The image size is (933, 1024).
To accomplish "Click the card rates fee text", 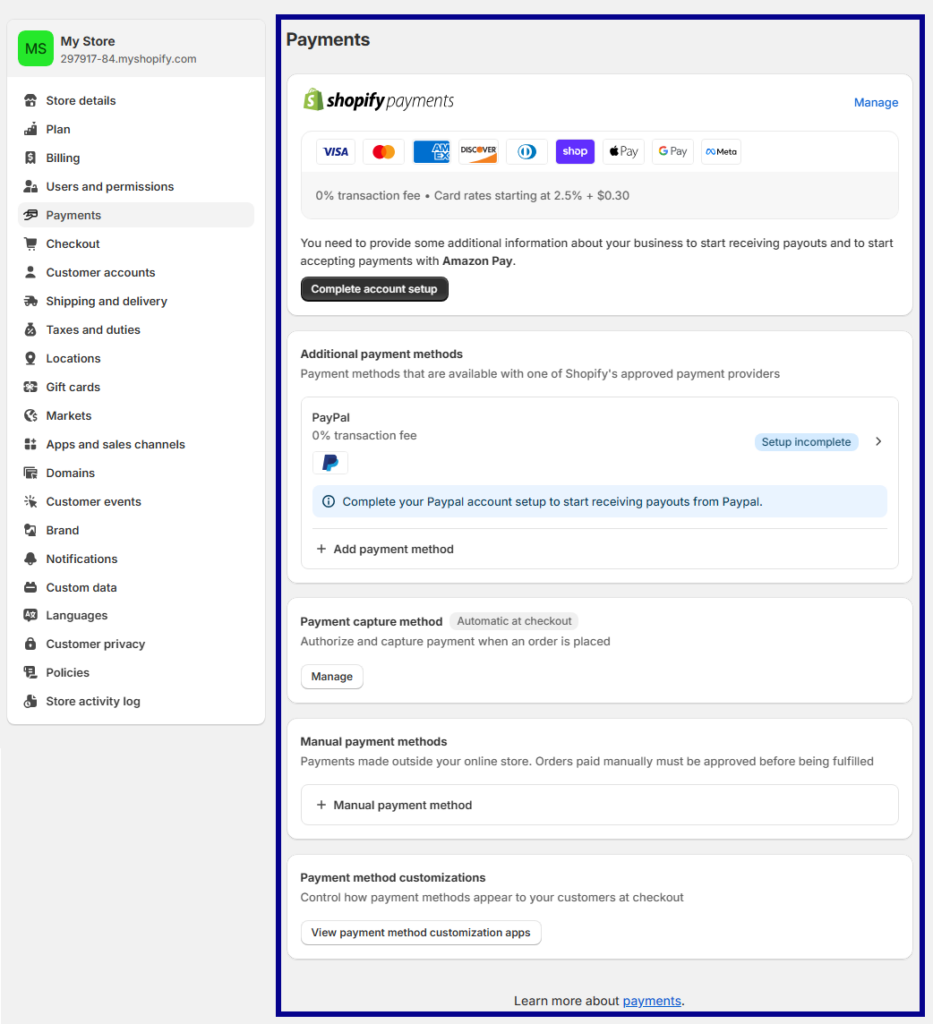I will click(x=531, y=196).
